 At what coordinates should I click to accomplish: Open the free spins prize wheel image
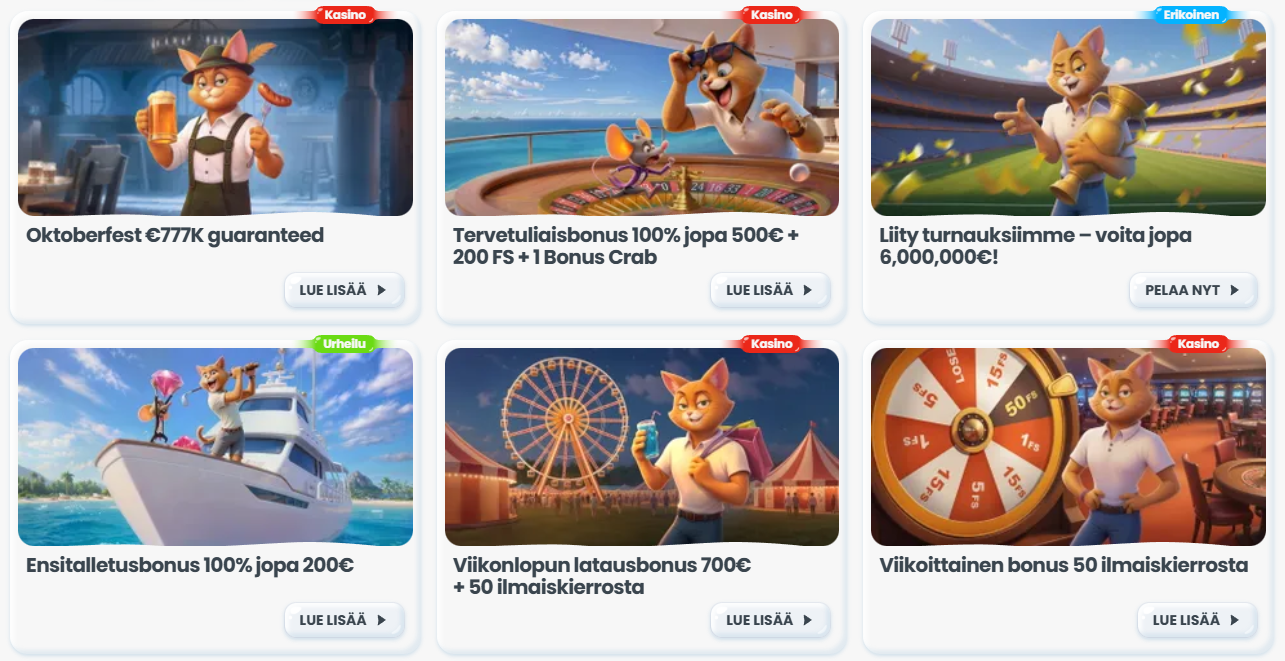(x=1068, y=447)
